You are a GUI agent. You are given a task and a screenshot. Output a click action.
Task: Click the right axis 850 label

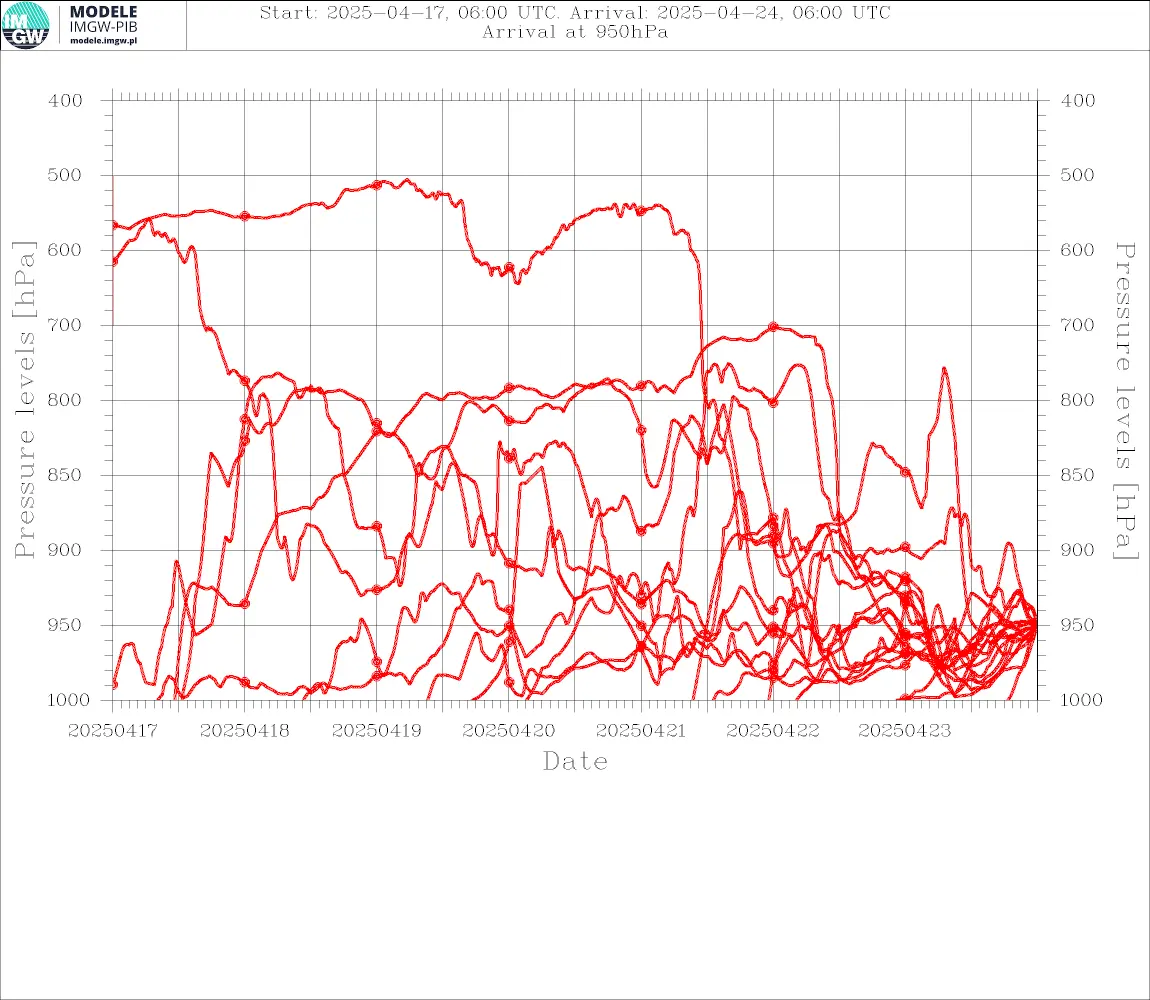tap(1078, 475)
